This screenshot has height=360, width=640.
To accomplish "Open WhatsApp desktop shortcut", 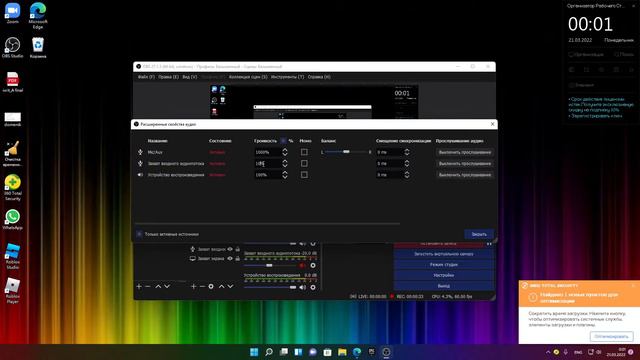I will point(13,219).
